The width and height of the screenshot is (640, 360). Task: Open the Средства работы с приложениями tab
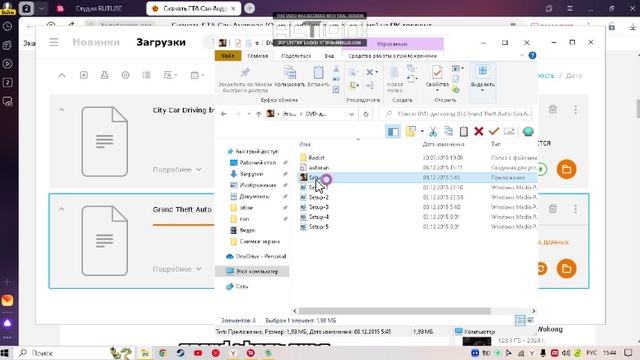pos(392,56)
